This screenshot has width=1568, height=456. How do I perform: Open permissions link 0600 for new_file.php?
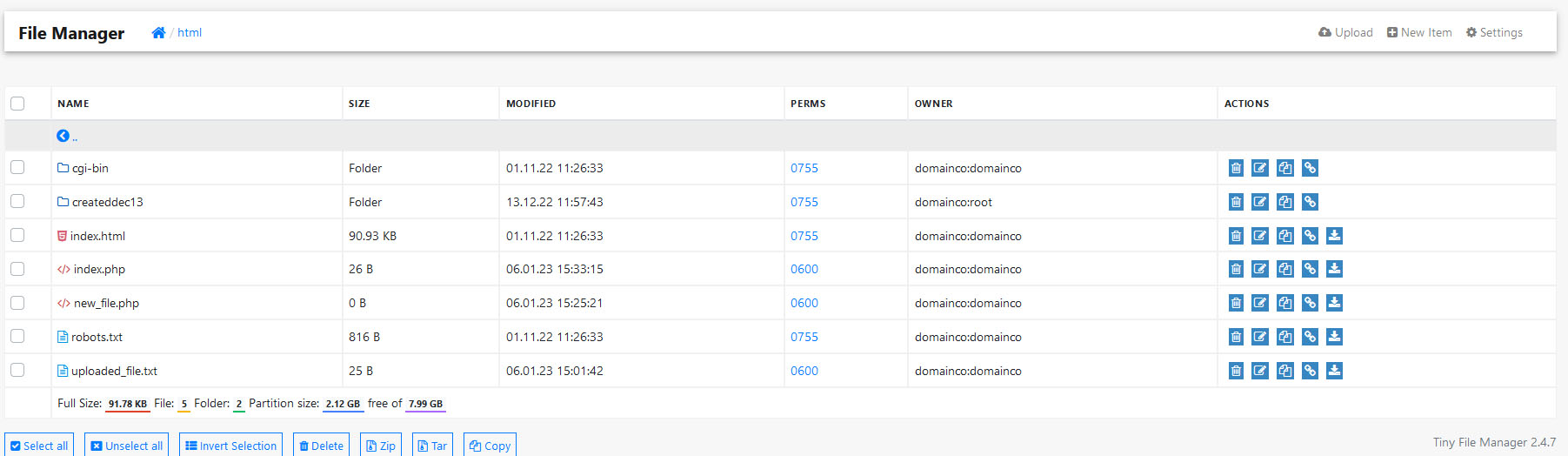pos(804,303)
